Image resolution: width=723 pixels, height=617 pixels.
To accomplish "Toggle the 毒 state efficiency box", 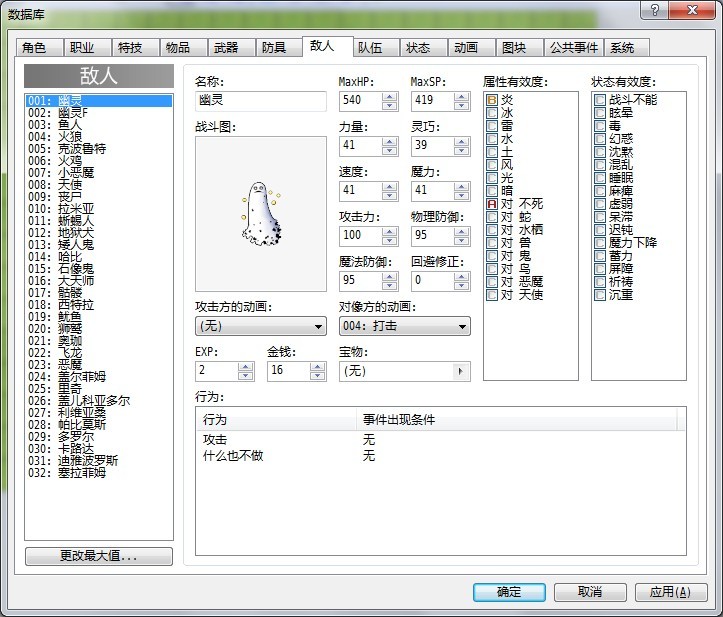I will click(600, 125).
